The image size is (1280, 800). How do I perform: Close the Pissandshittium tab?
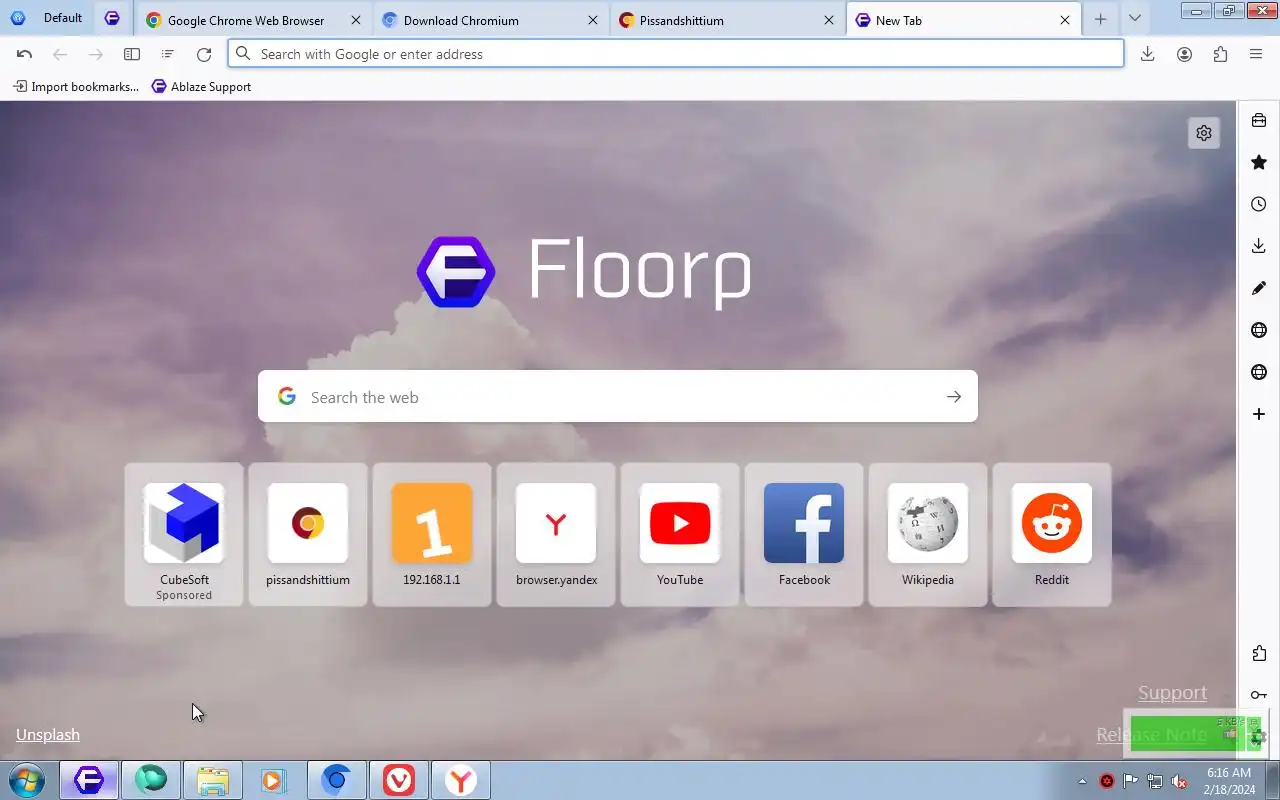[x=829, y=20]
